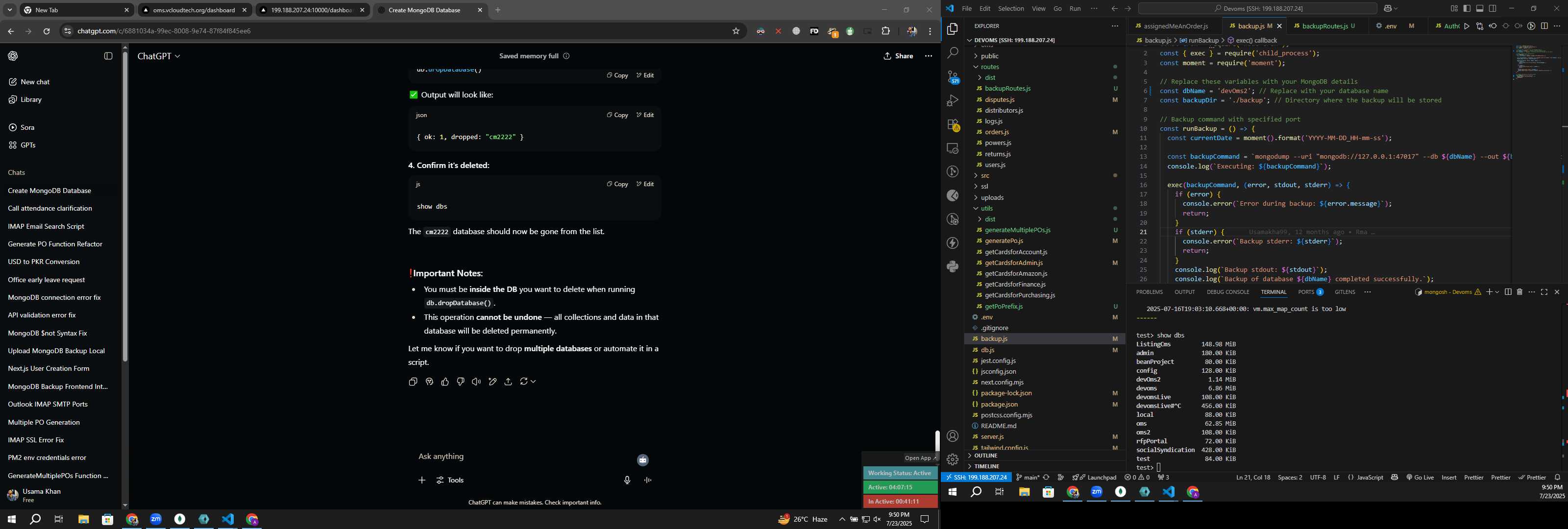
Task: Open 'MongoDB connection error fix' chat
Action: (54, 298)
